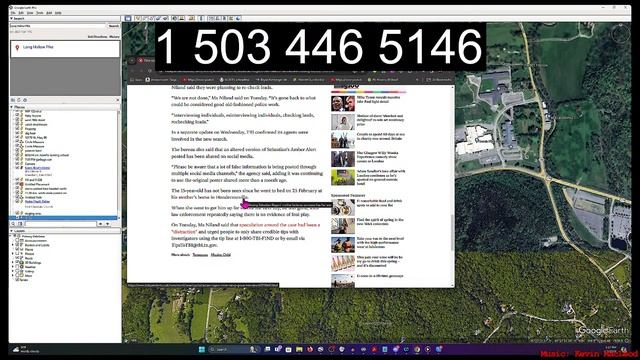Image resolution: width=640 pixels, height=360 pixels.
Task: Select the Add Path toolbar icon
Action: 151,18
